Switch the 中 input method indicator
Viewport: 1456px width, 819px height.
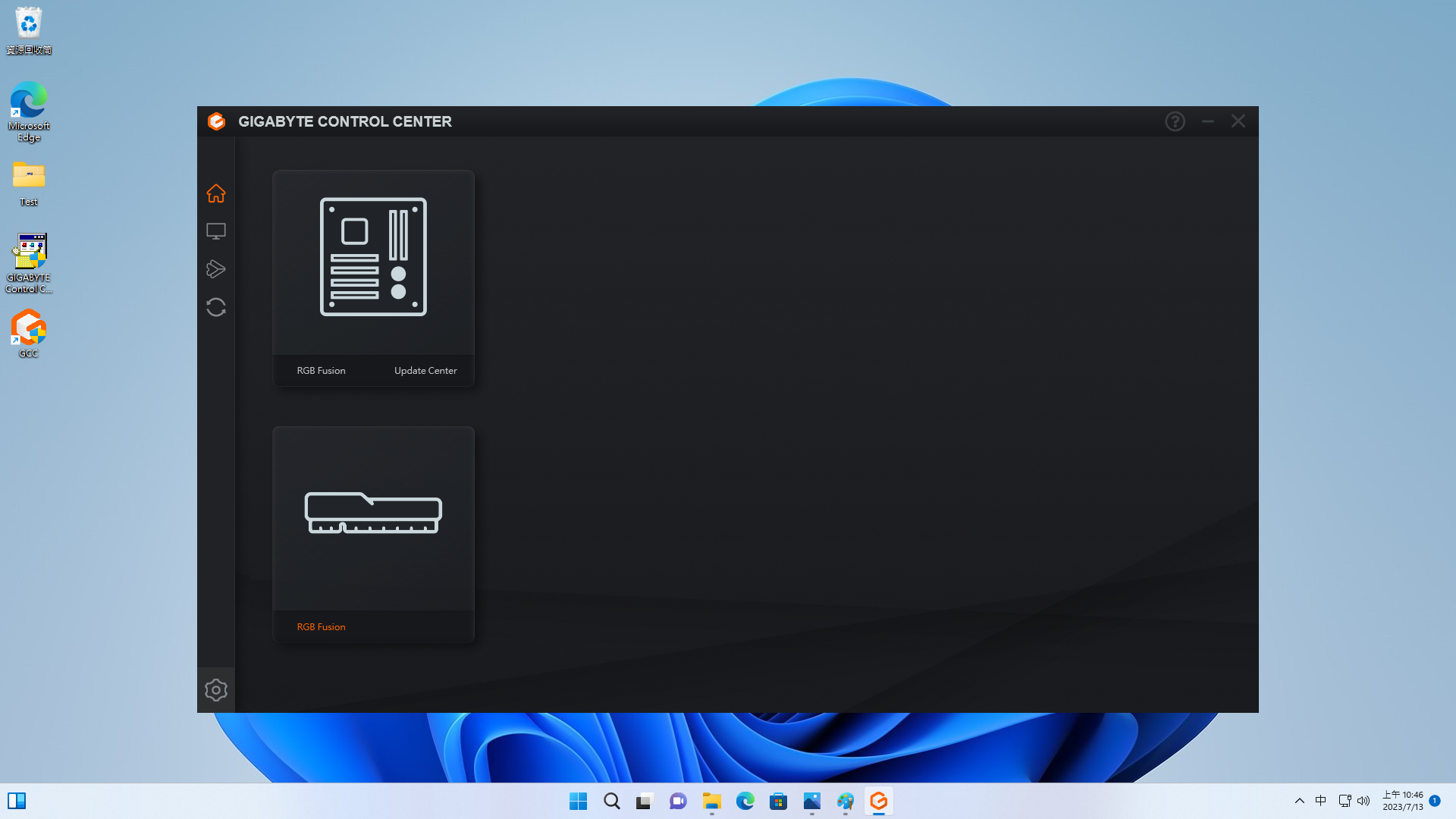tap(1320, 802)
